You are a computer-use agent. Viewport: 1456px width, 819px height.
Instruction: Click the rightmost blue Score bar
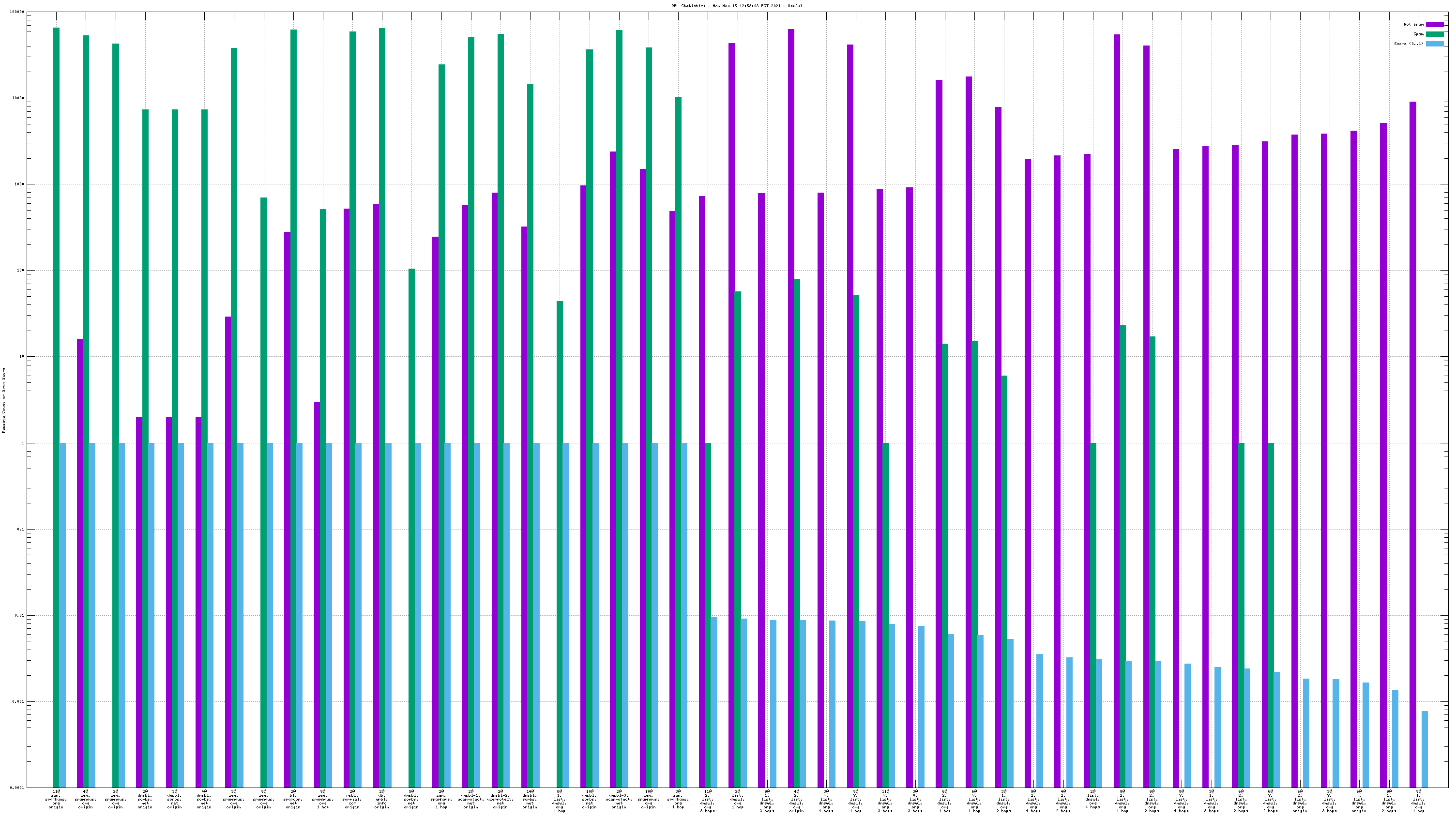[x=1425, y=749]
